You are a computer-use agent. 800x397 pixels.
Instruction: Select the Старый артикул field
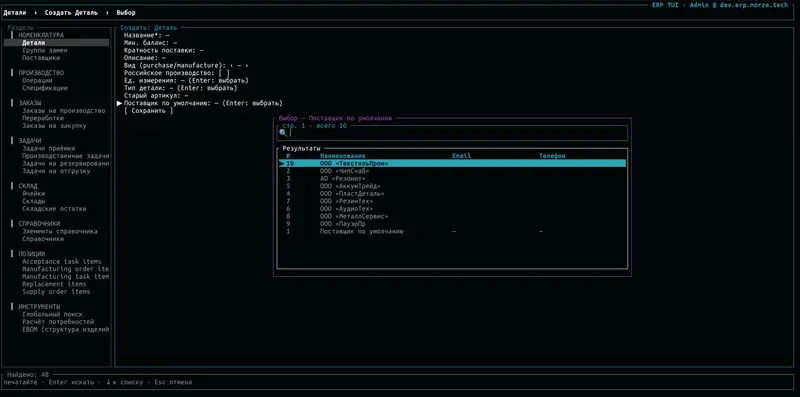[156, 95]
